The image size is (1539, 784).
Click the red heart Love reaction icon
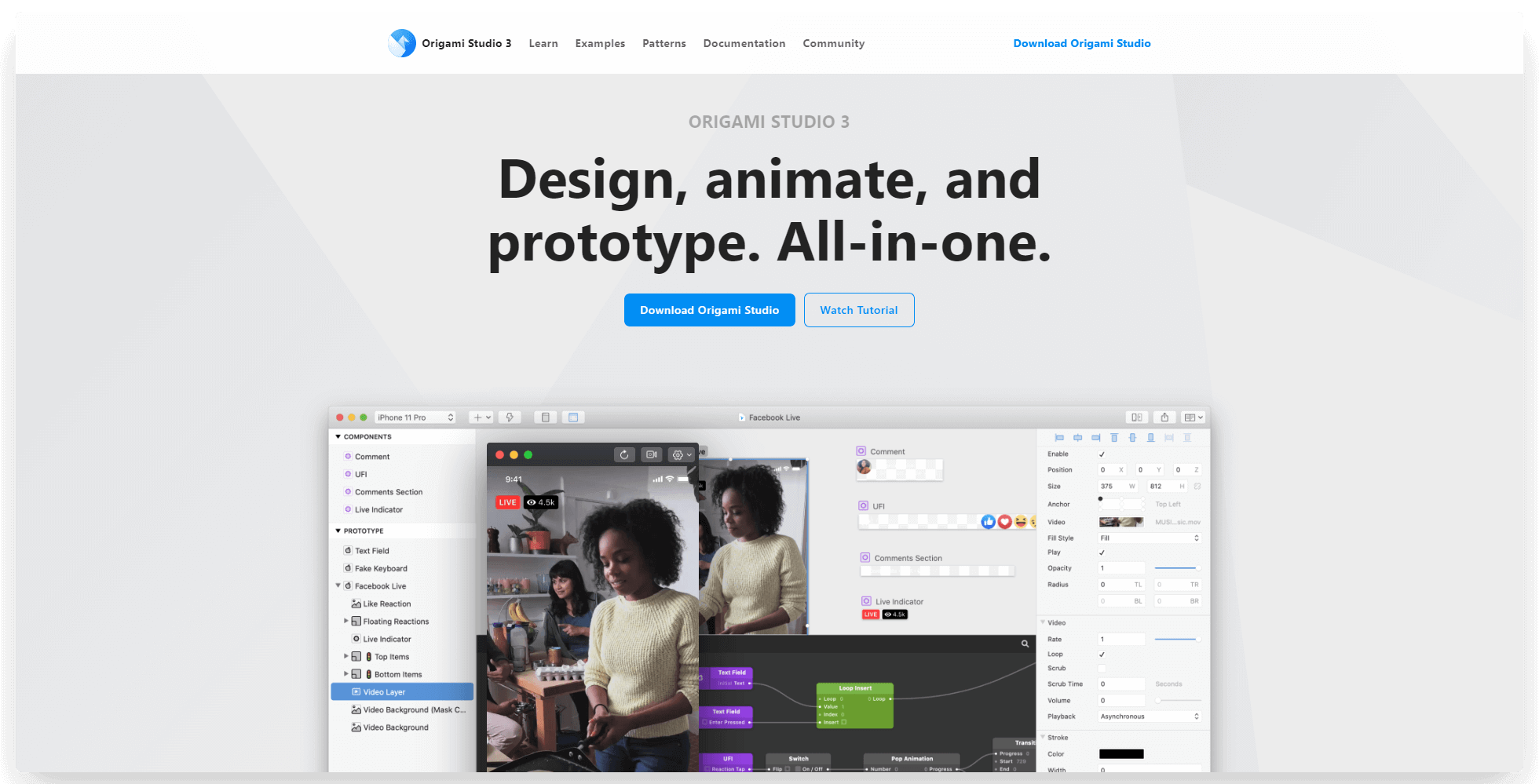(1005, 522)
